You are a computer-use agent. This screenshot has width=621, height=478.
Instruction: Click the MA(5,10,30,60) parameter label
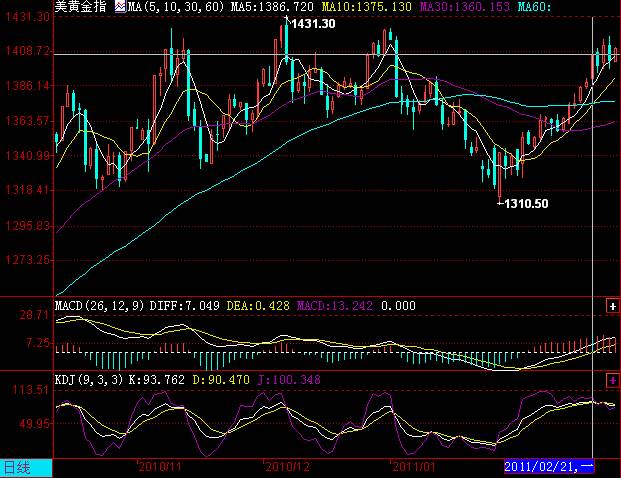(176, 7)
